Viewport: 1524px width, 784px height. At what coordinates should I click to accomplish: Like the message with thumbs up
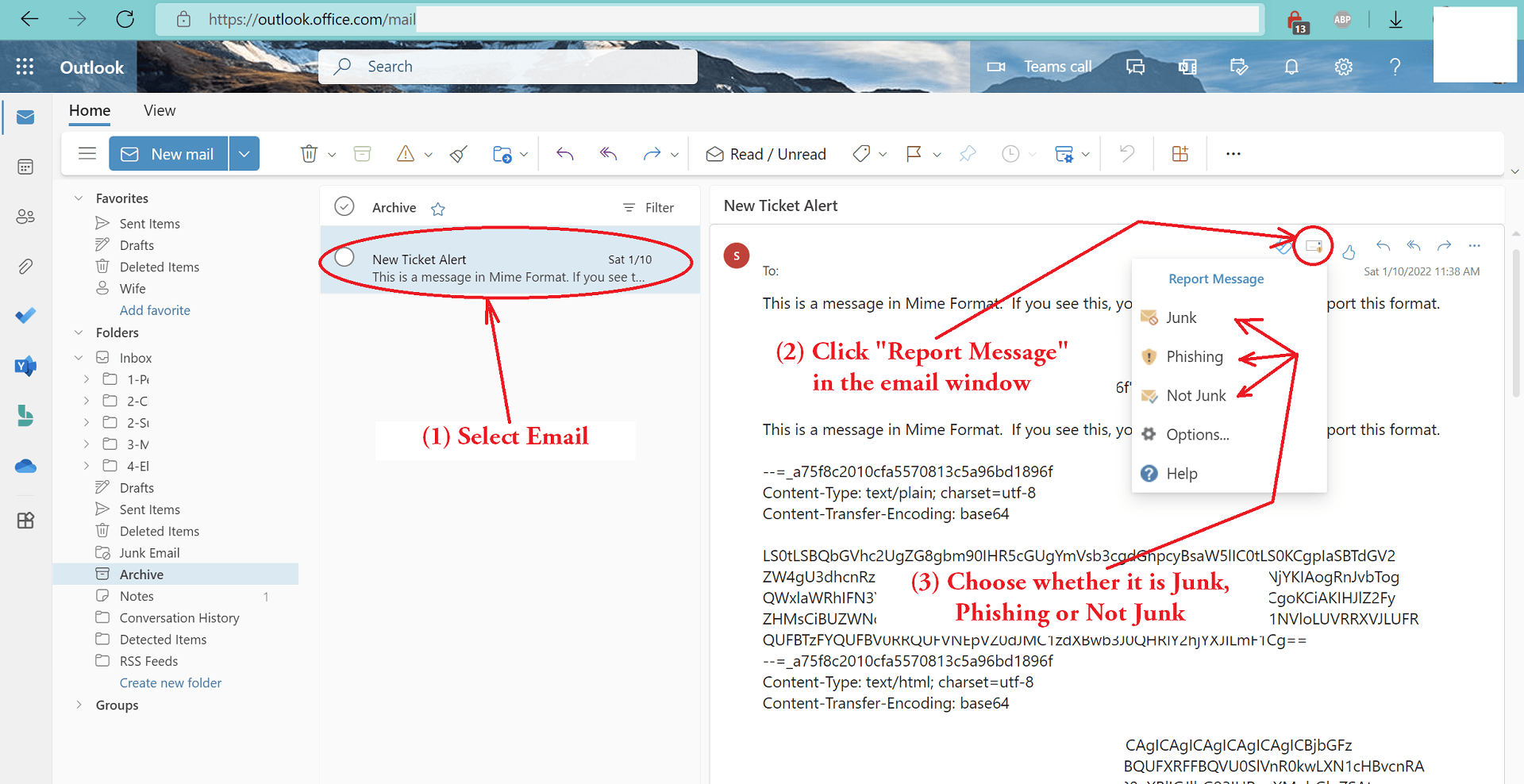pos(1349,252)
